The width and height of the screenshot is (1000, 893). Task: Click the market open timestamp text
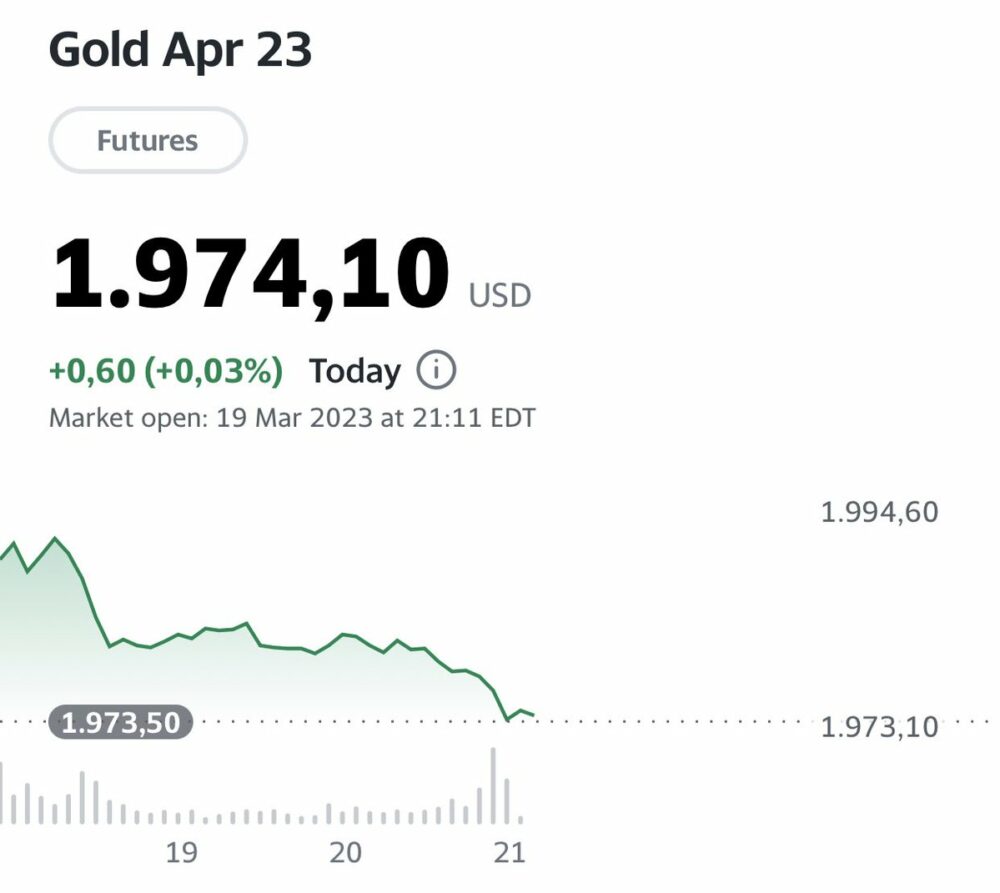[292, 417]
